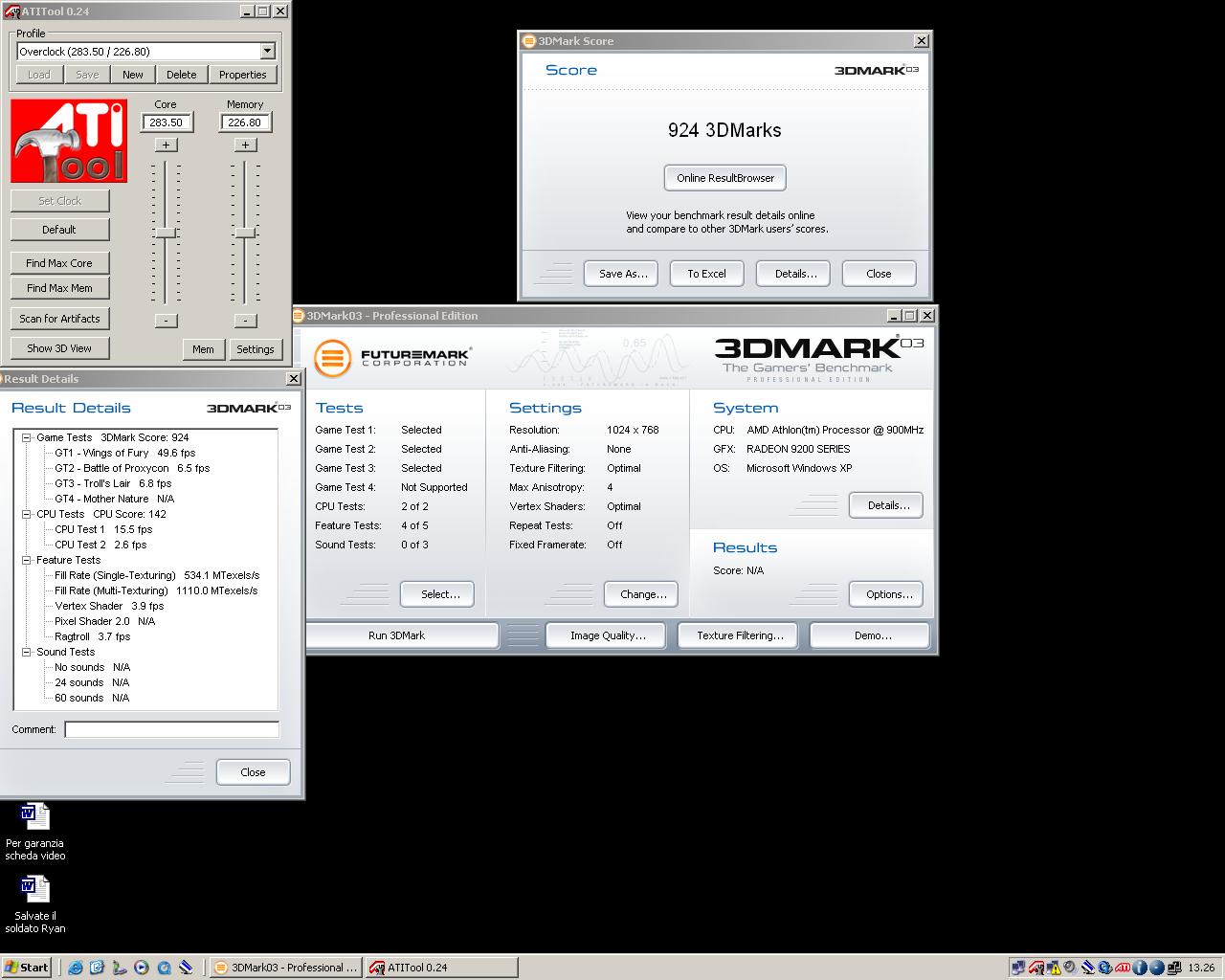
Task: Collapse the Sound Tests tree node
Action: coord(27,652)
